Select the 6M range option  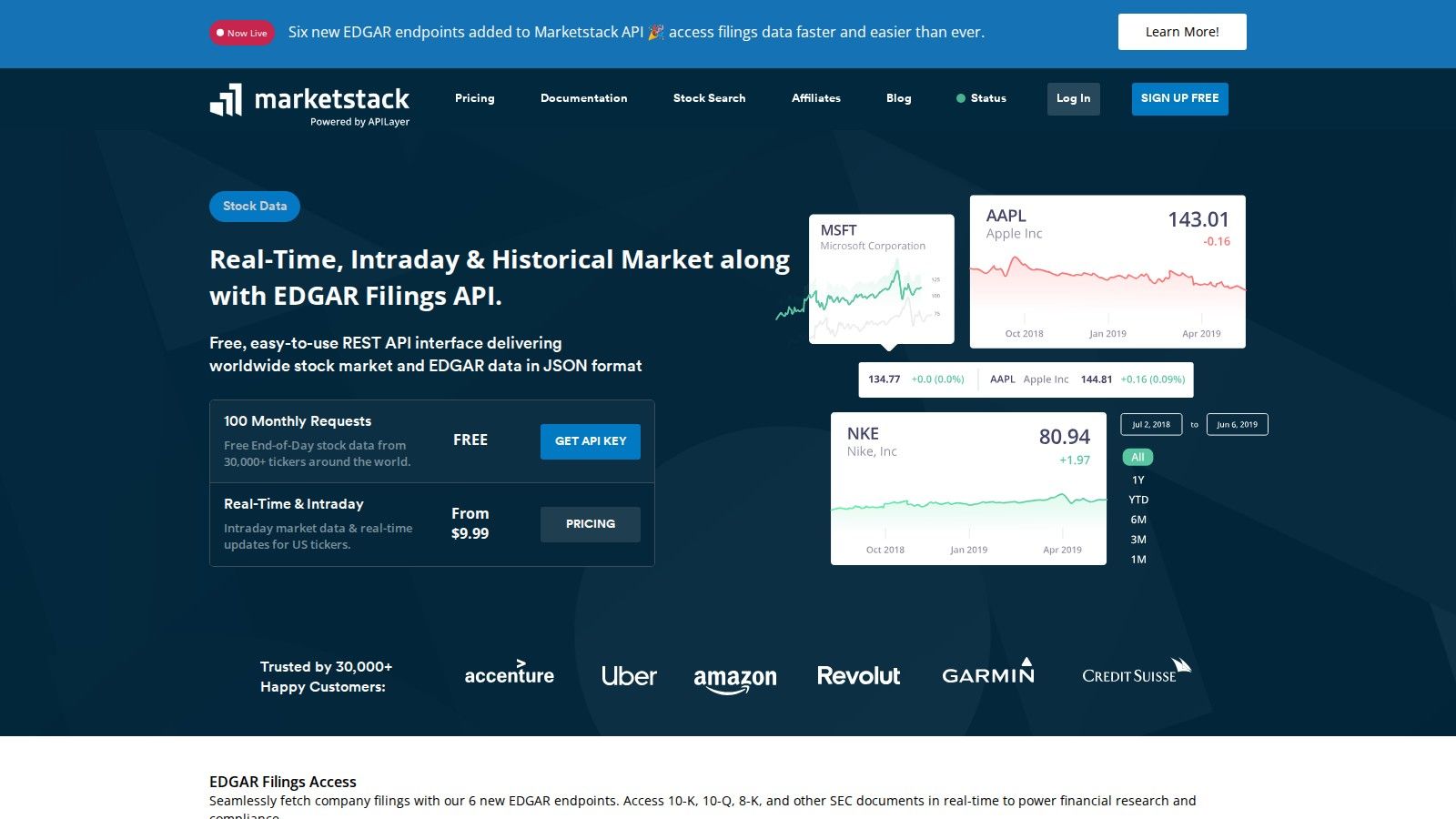[1138, 520]
